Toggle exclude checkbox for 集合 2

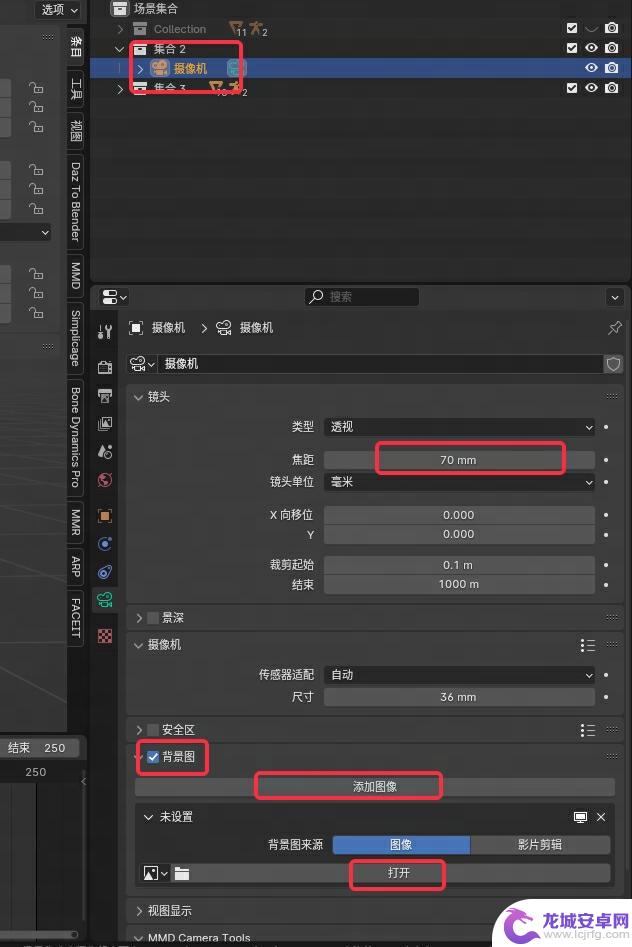[572, 48]
